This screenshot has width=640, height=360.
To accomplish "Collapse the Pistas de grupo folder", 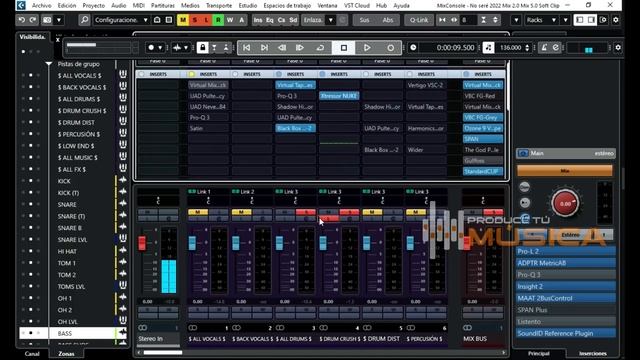I will click(x=49, y=64).
